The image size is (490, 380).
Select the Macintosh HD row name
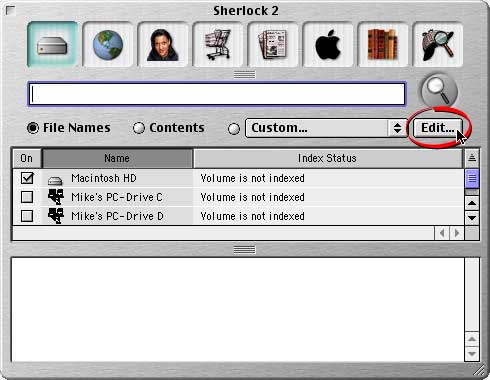[x=104, y=178]
